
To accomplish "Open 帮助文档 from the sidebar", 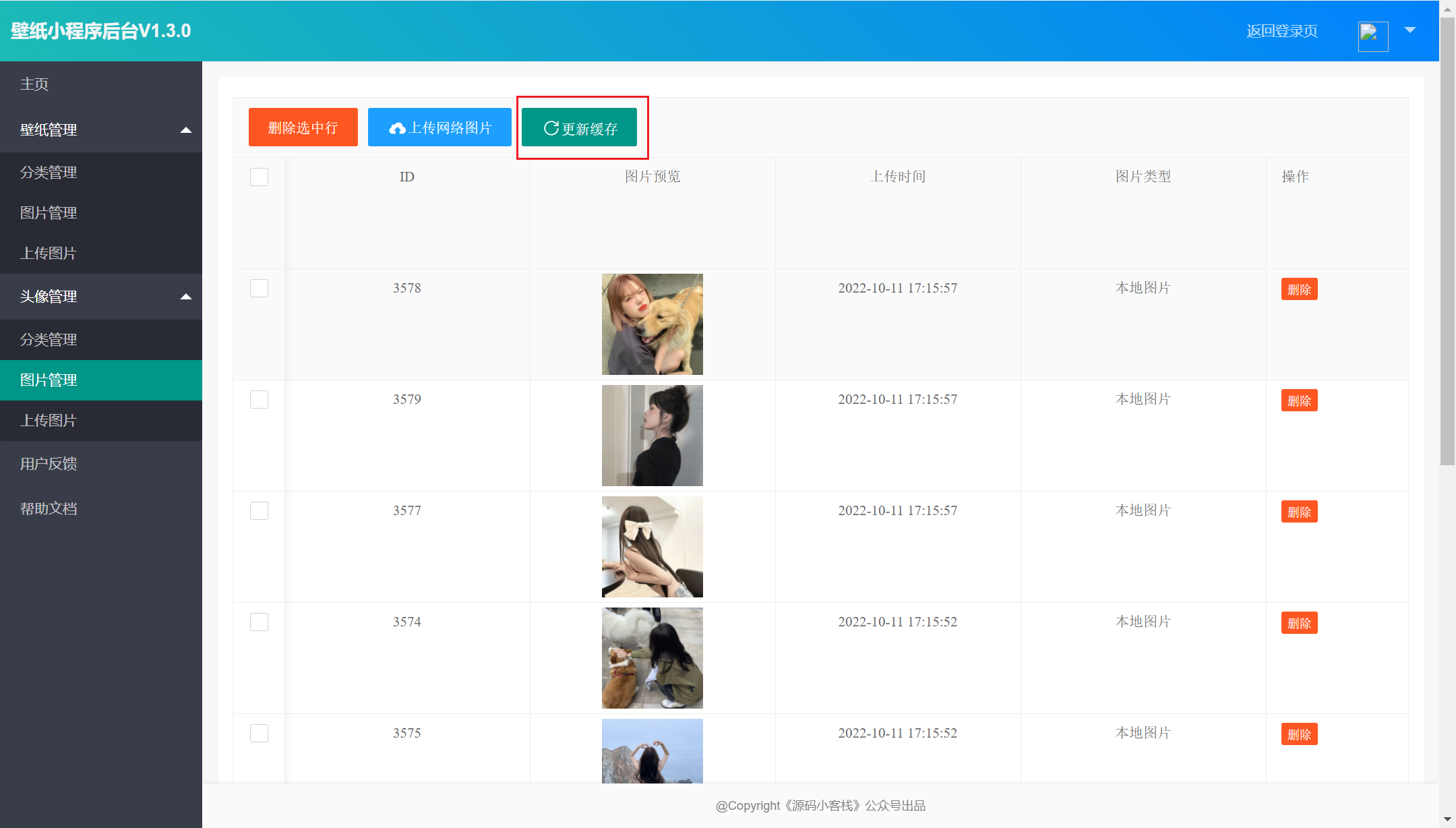I will (47, 508).
